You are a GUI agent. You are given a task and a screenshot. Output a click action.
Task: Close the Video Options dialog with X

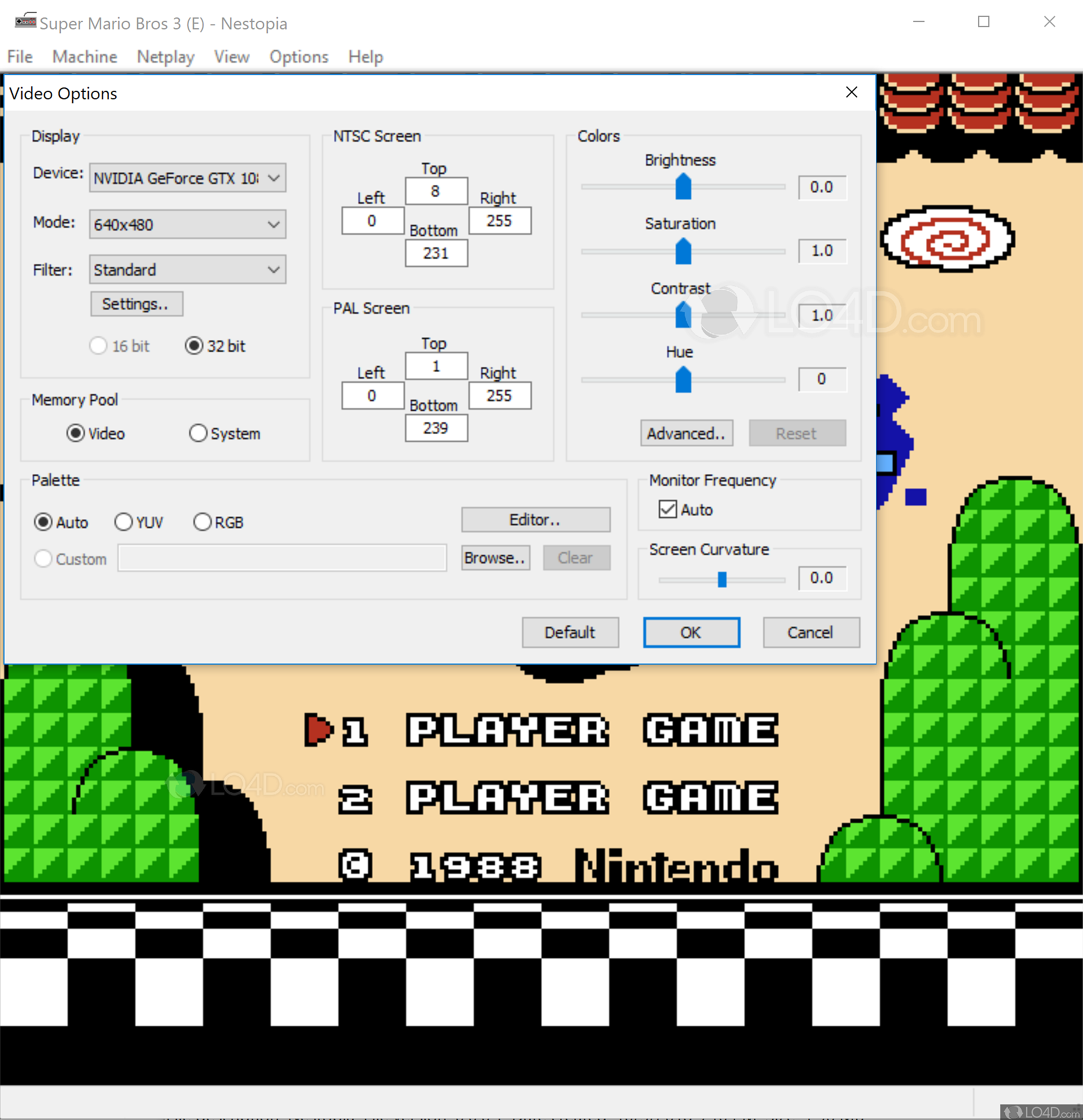pos(851,93)
